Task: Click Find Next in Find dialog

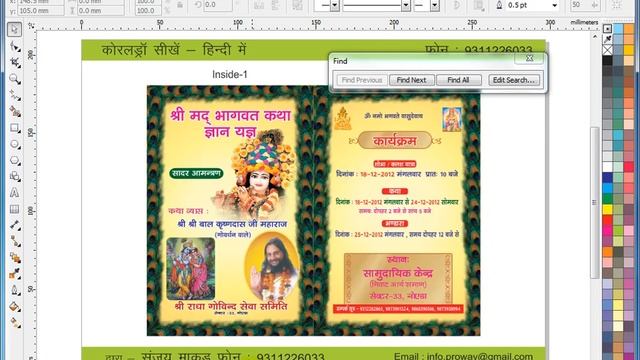Action: [x=411, y=80]
